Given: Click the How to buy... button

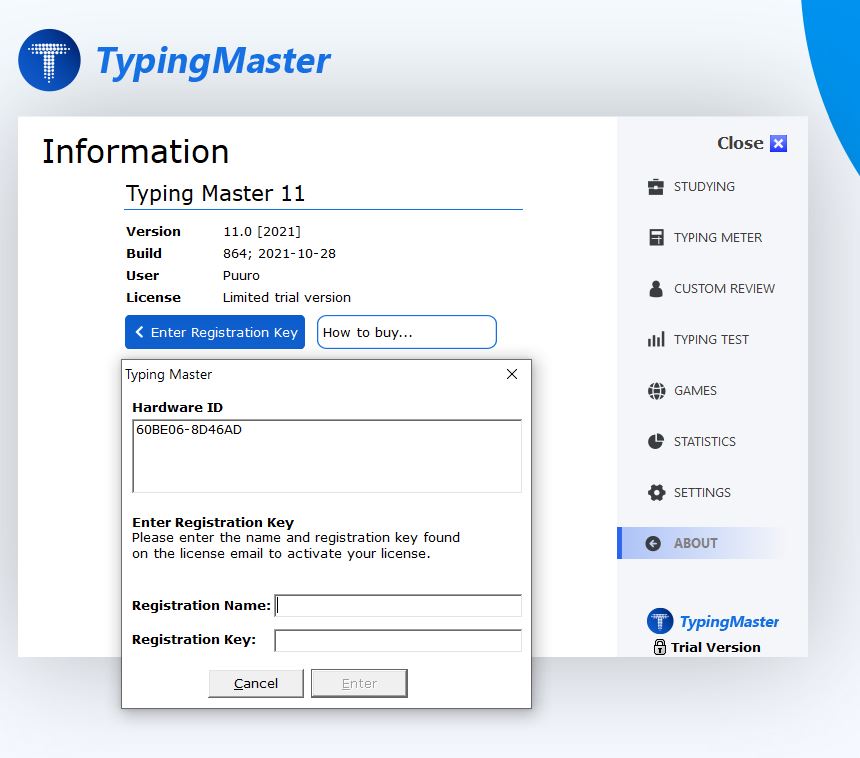Looking at the screenshot, I should coord(406,332).
